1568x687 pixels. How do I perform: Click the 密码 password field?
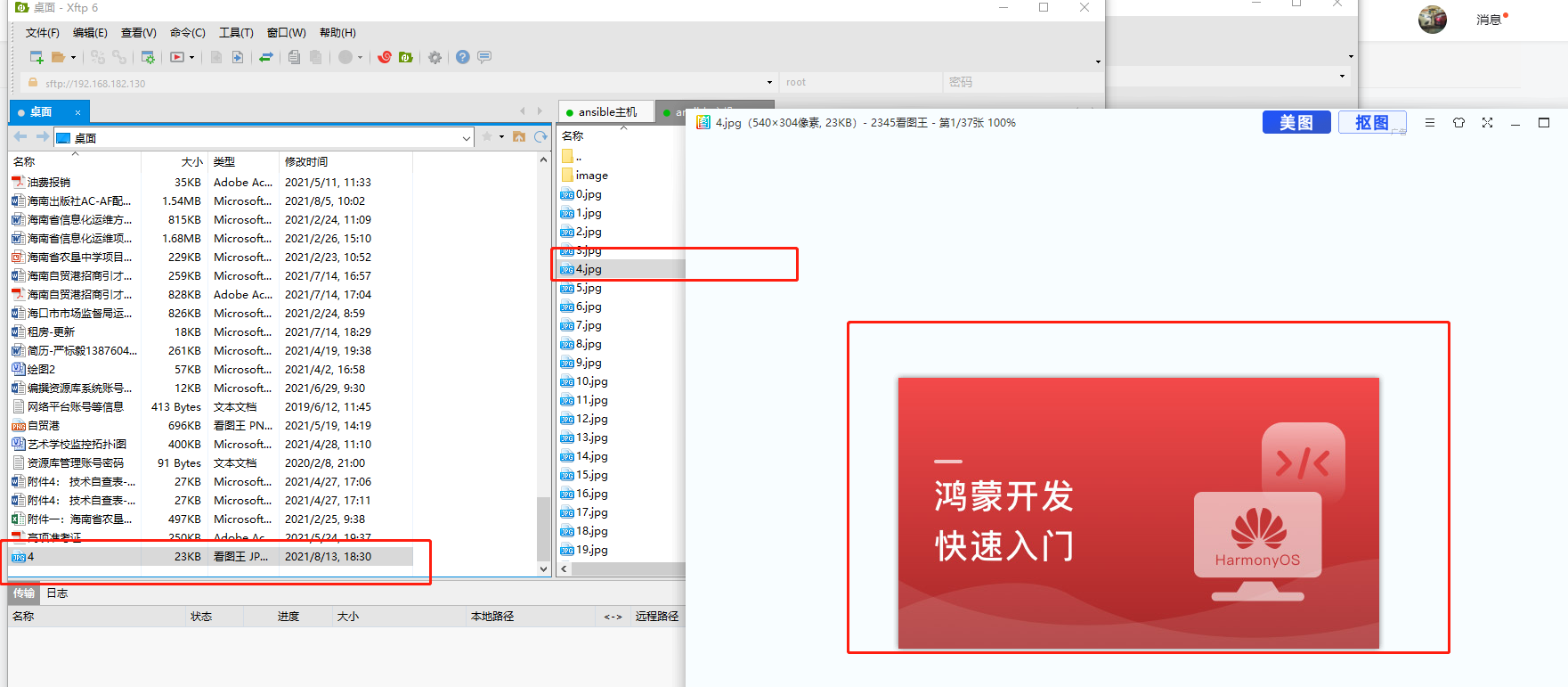point(1024,82)
